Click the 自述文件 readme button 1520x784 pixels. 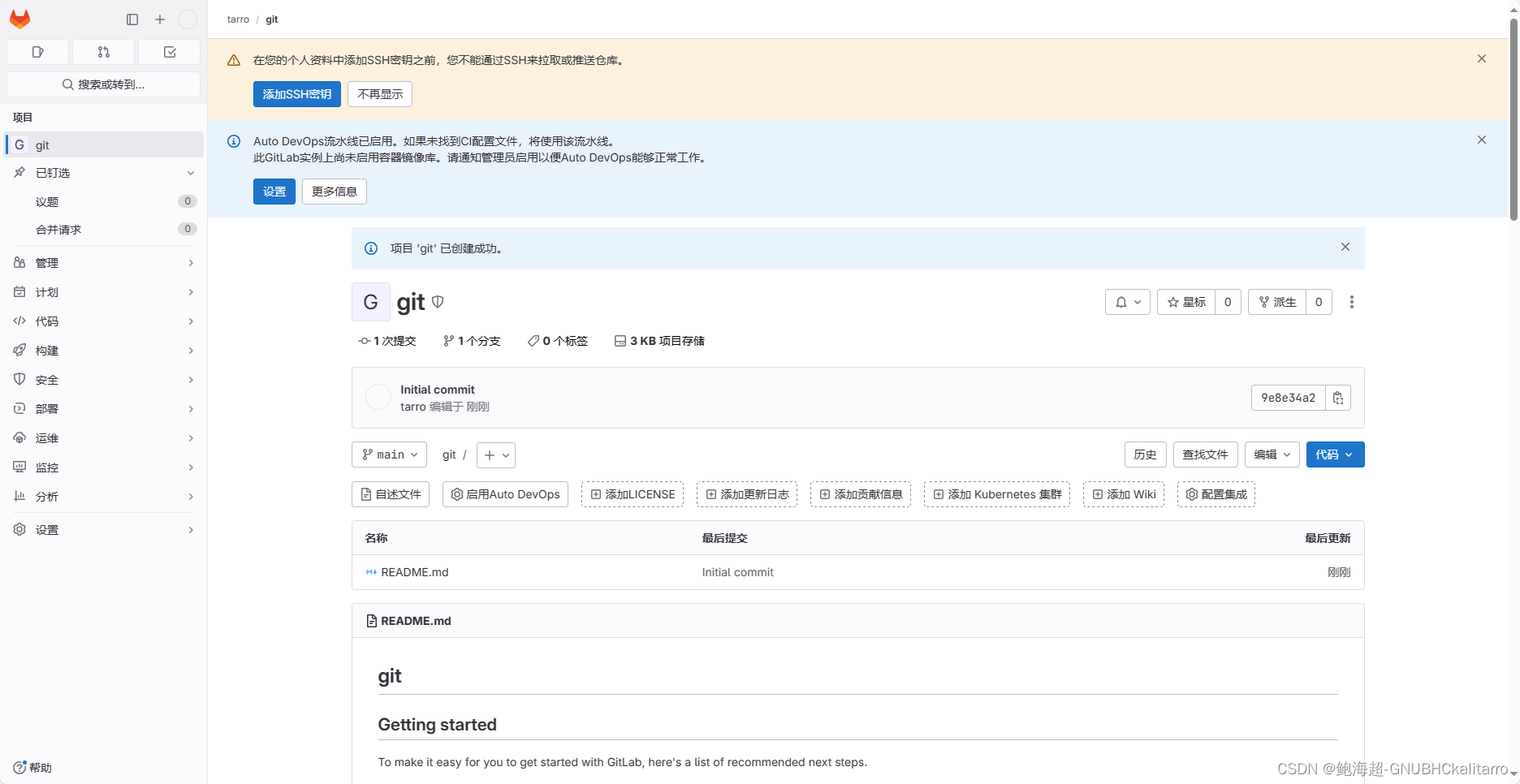click(391, 494)
